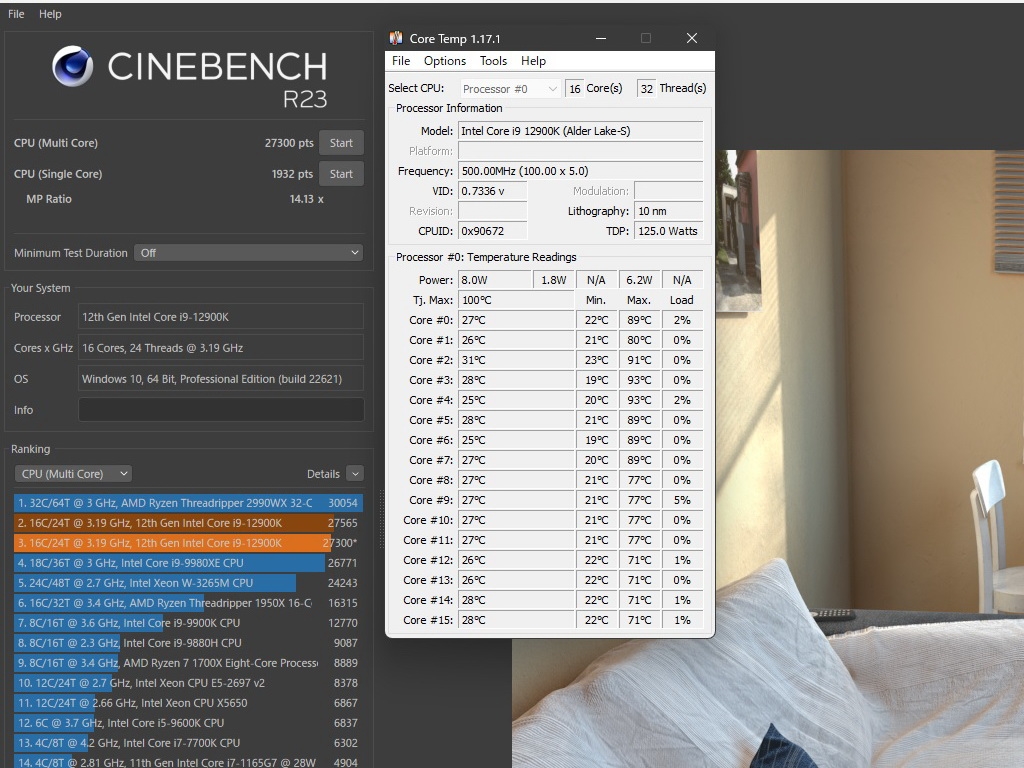Expand the ranking Details dropdown arrow
Viewport: 1024px width, 768px height.
pos(355,473)
